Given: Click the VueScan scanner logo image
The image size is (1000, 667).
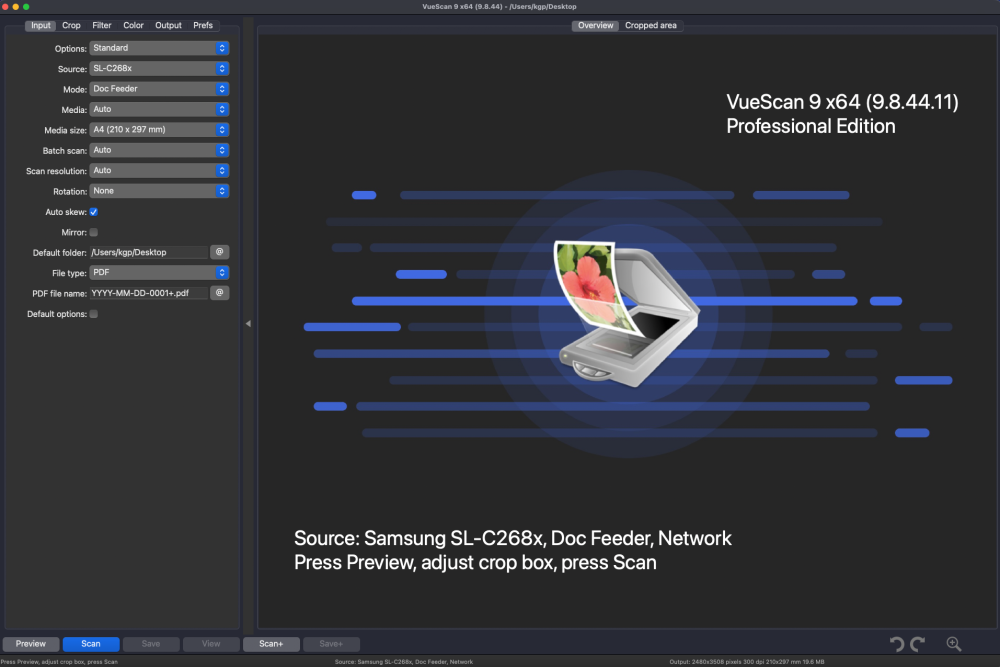Looking at the screenshot, I should [x=626, y=313].
